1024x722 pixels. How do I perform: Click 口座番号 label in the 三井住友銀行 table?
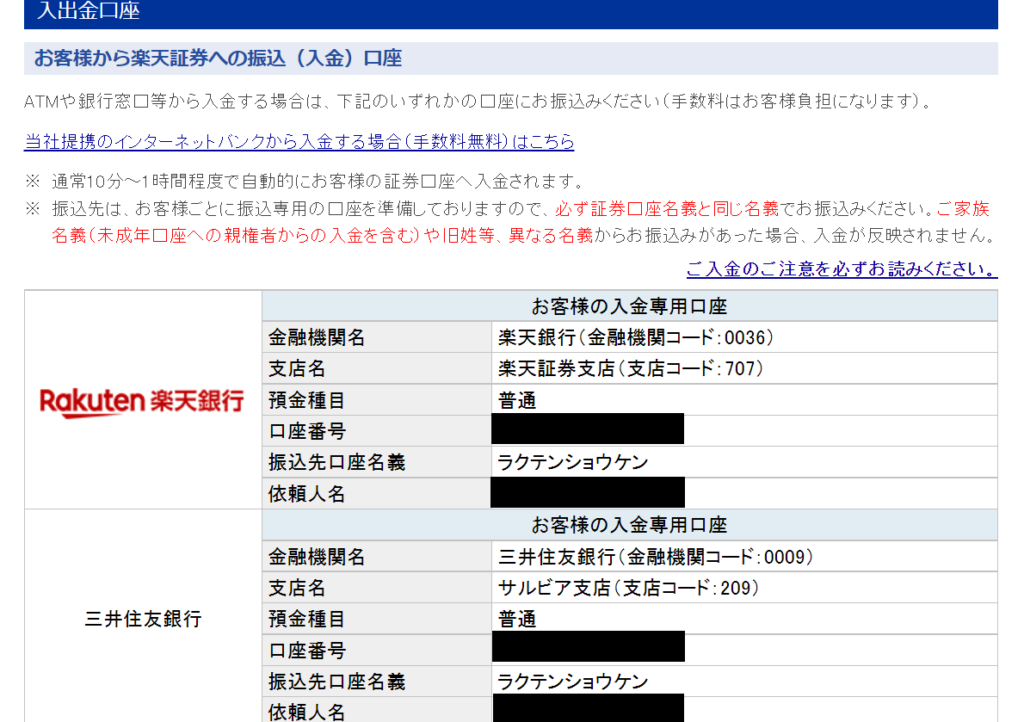pos(377,650)
